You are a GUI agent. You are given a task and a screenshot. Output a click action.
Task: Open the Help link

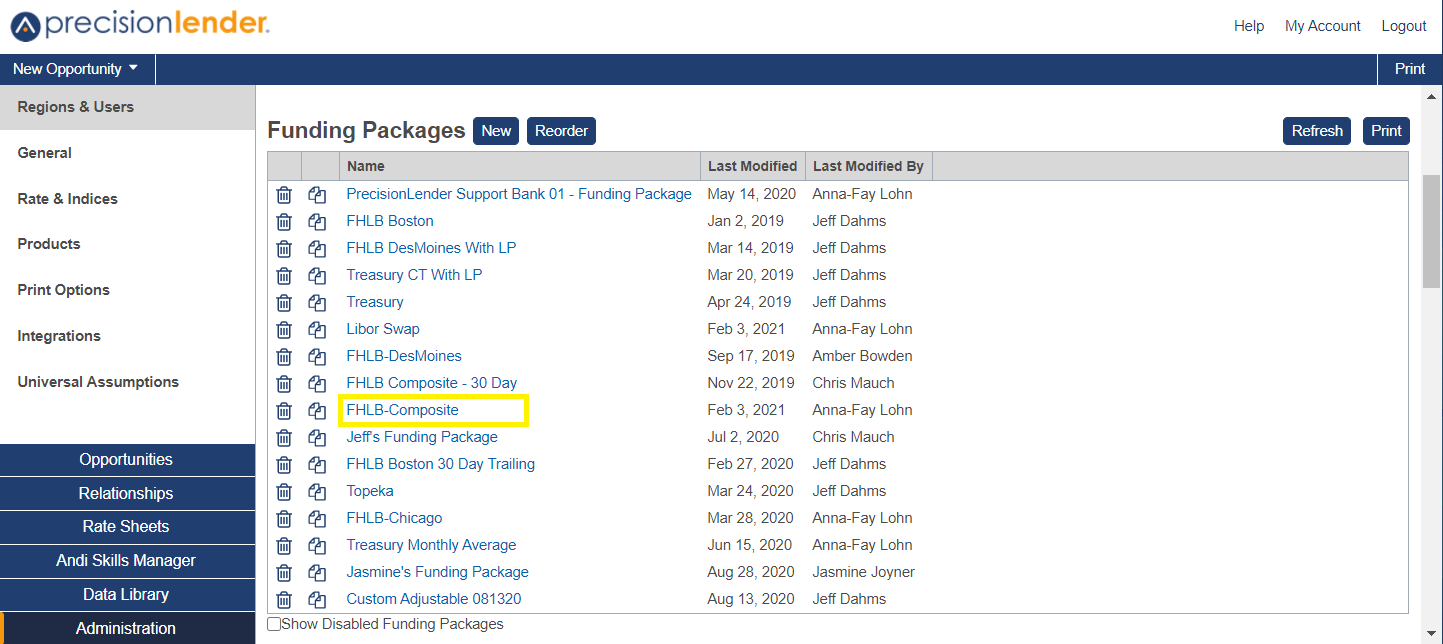[x=1249, y=26]
